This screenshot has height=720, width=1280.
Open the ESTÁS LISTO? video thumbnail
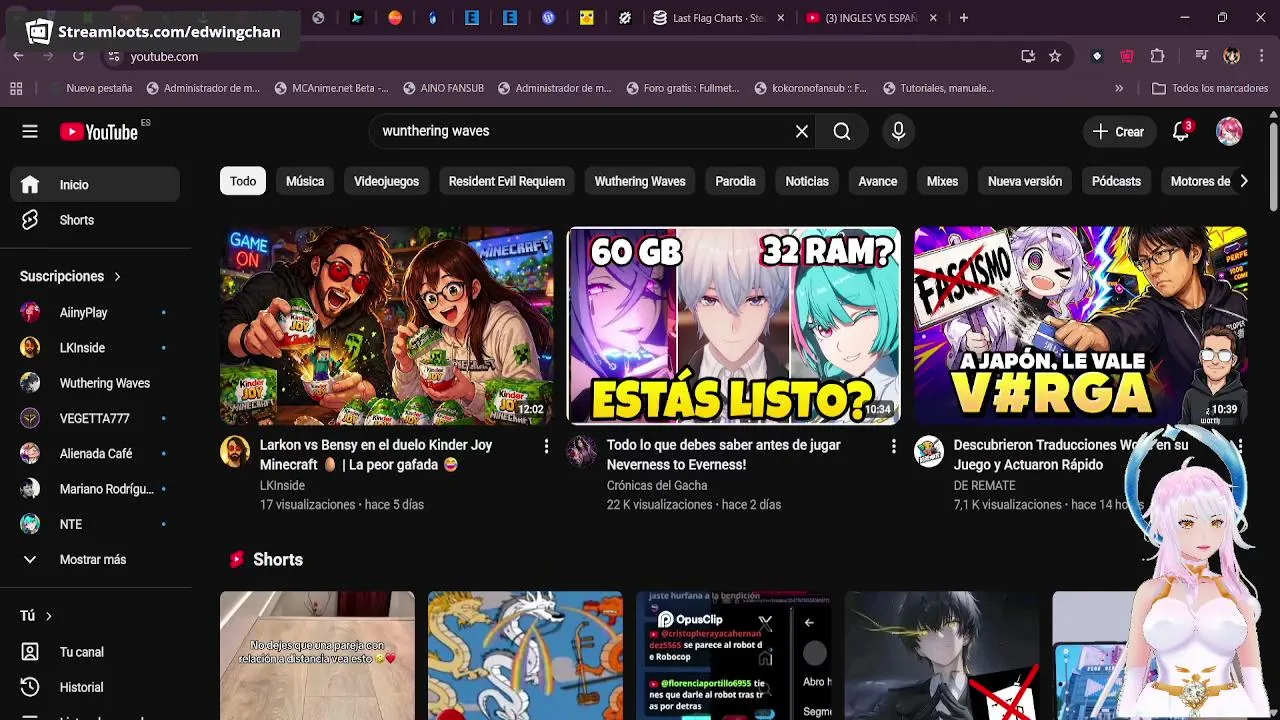point(734,326)
